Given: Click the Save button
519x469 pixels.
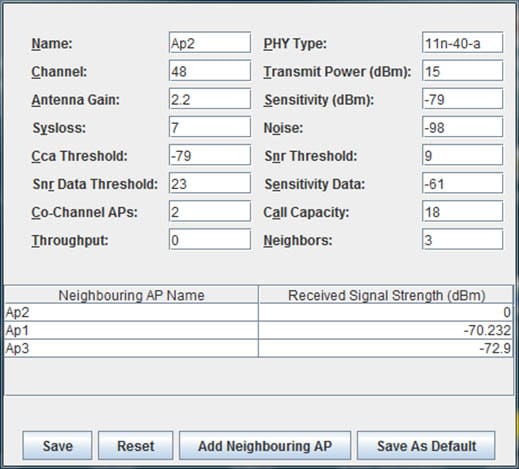Looking at the screenshot, I should pyautogui.click(x=57, y=446).
